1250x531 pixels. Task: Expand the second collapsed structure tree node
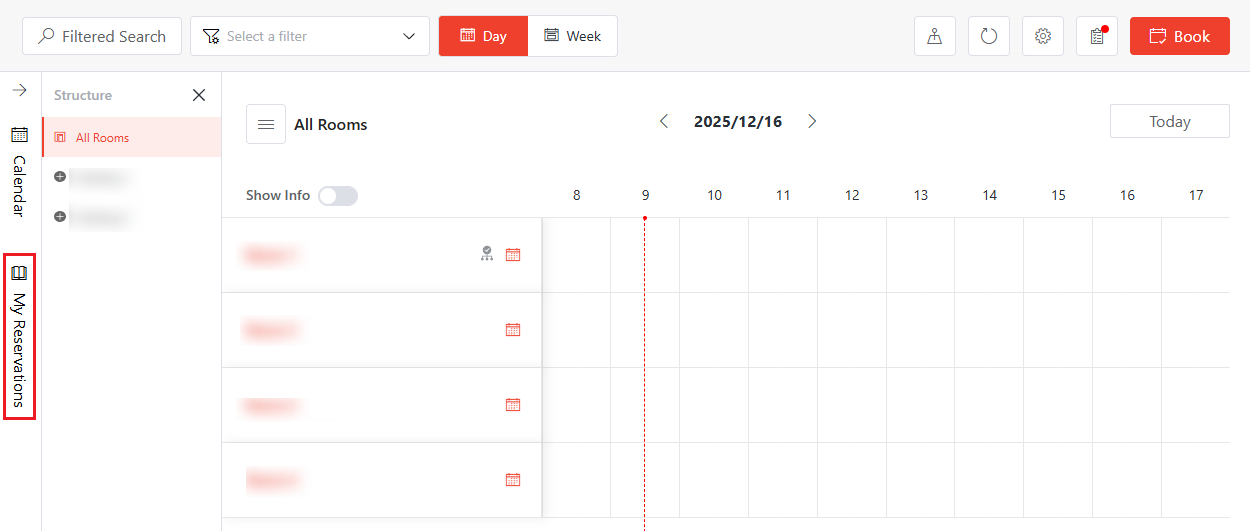60,216
